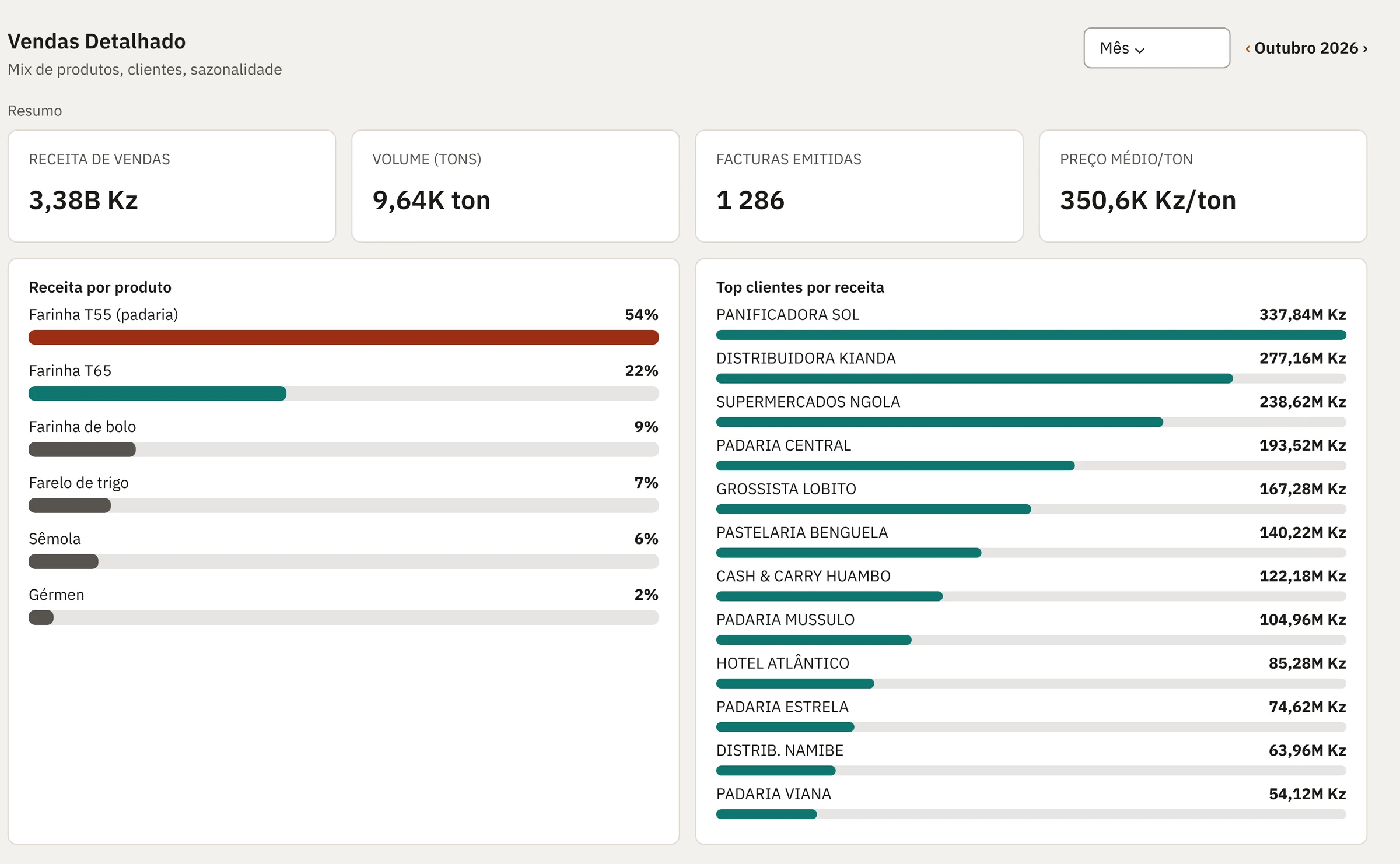Click the 54,12M Kz revenue value
This screenshot has height=864, width=1400.
click(x=1307, y=794)
